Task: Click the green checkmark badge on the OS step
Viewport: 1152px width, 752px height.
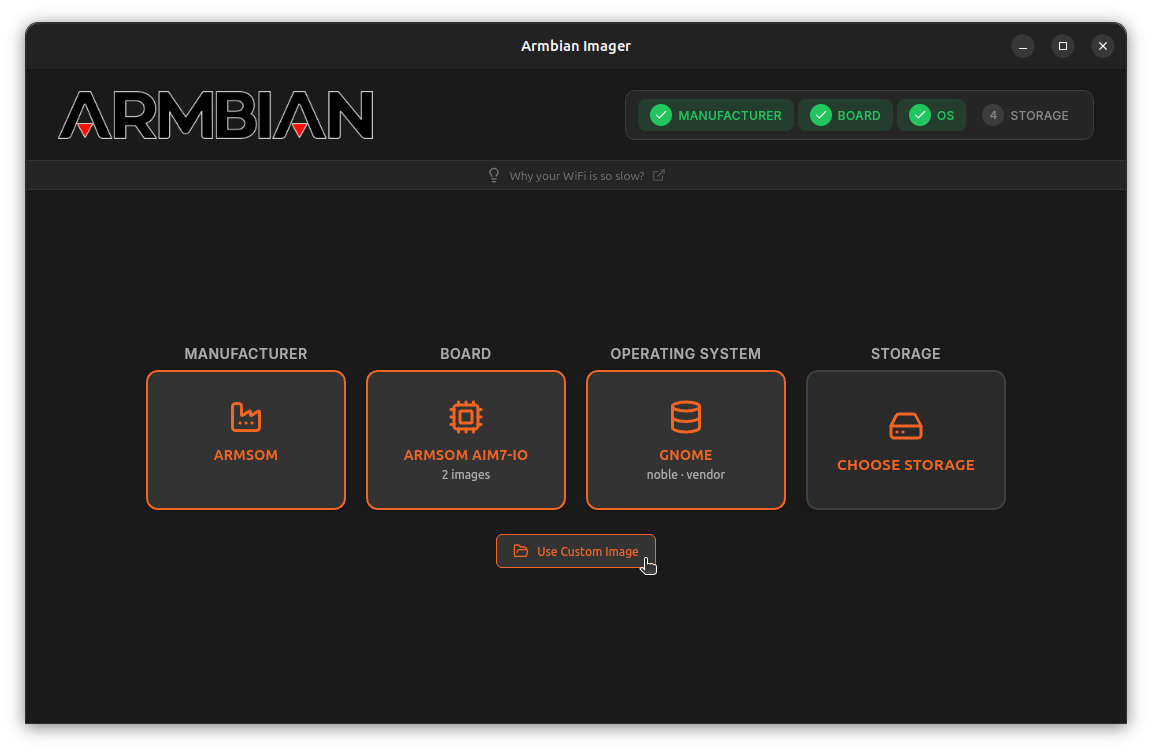Action: click(x=919, y=114)
